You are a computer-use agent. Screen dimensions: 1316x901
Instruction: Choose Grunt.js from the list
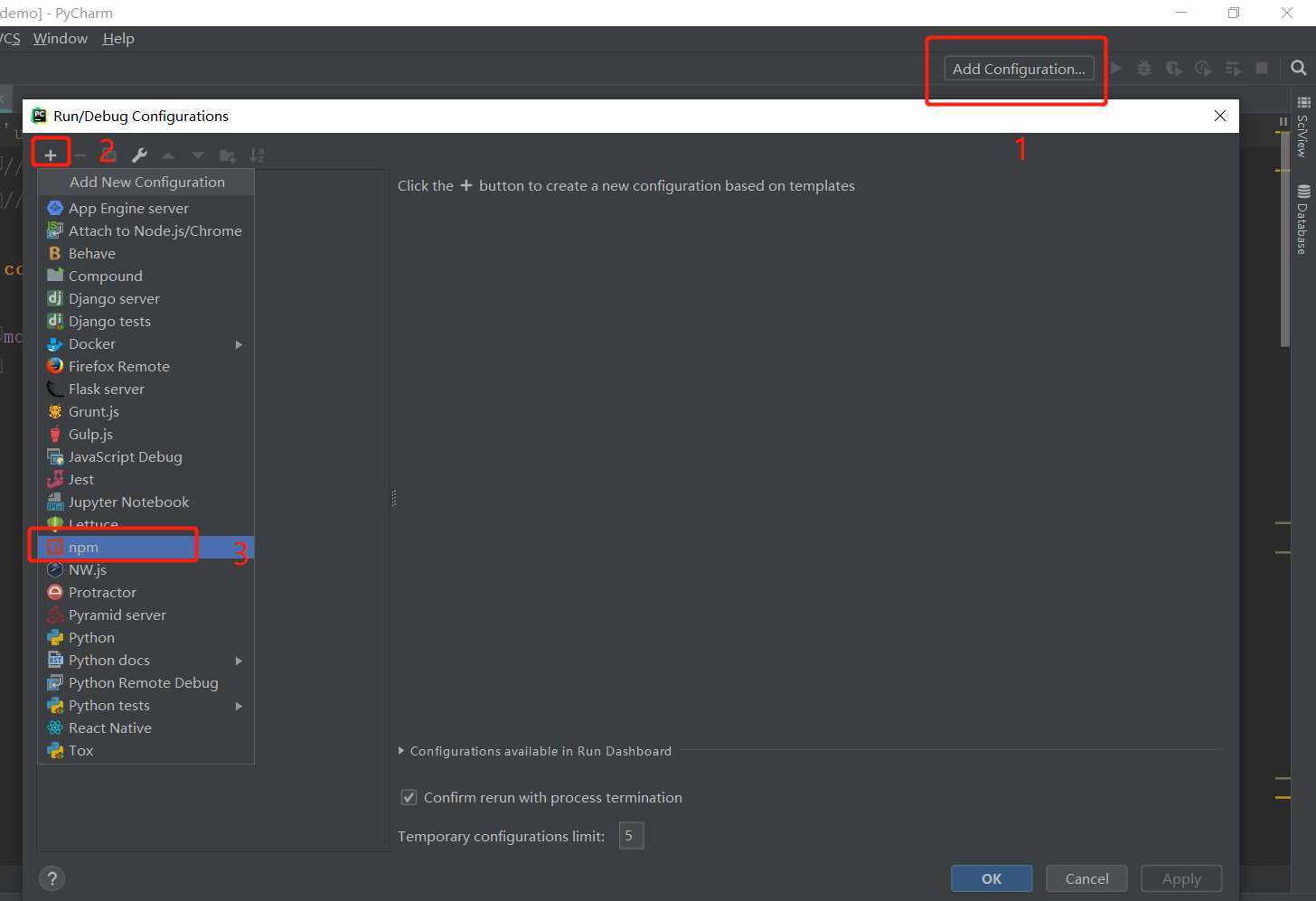click(x=146, y=411)
